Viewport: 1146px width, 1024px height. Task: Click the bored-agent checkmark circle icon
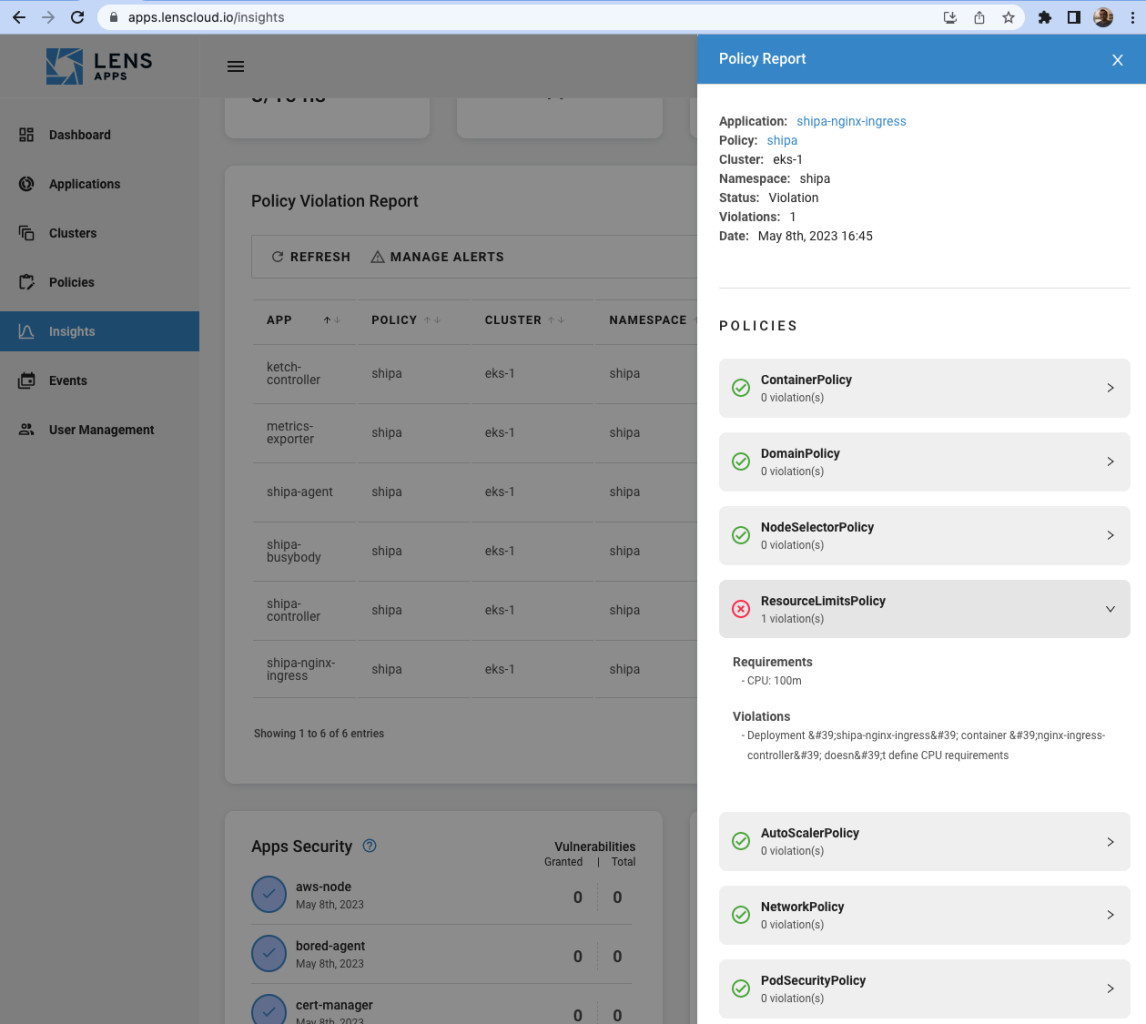tap(269, 954)
